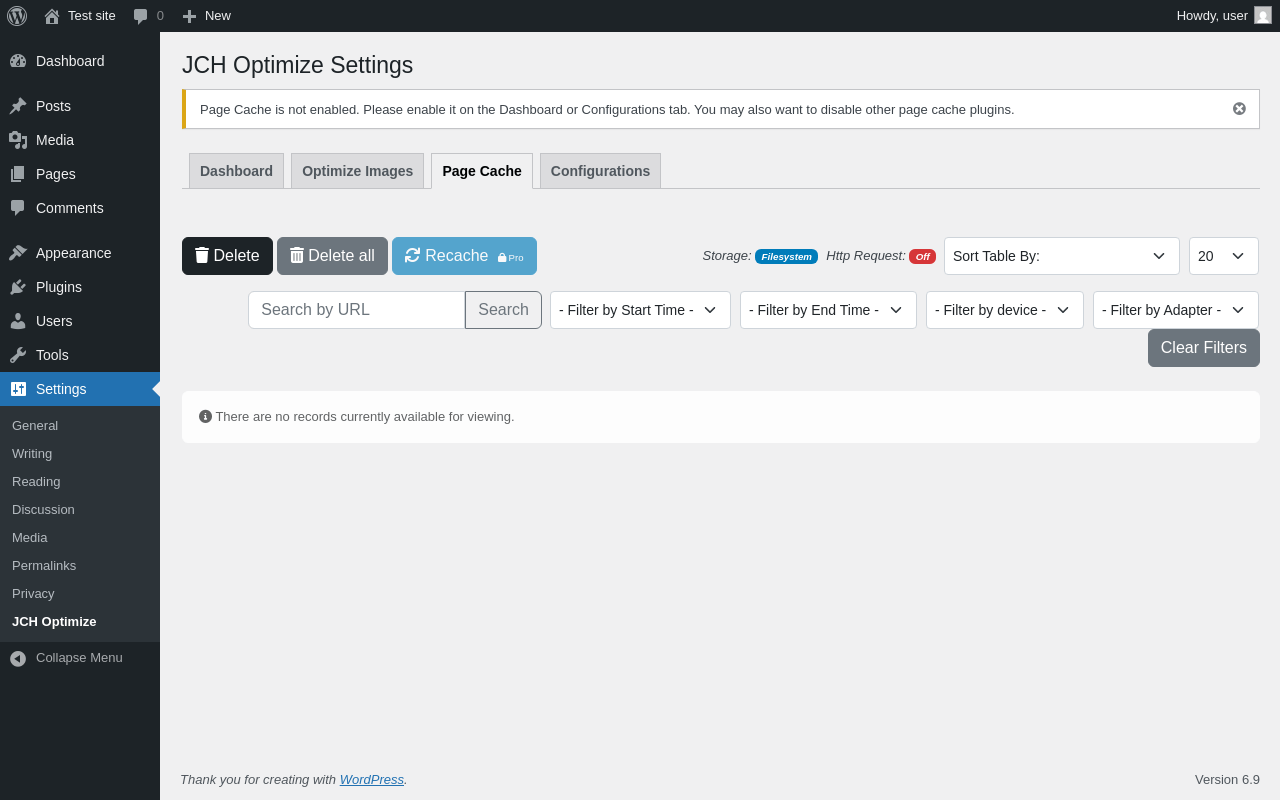Click Howdy, user account text
This screenshot has width=1280, height=800.
click(x=1212, y=15)
